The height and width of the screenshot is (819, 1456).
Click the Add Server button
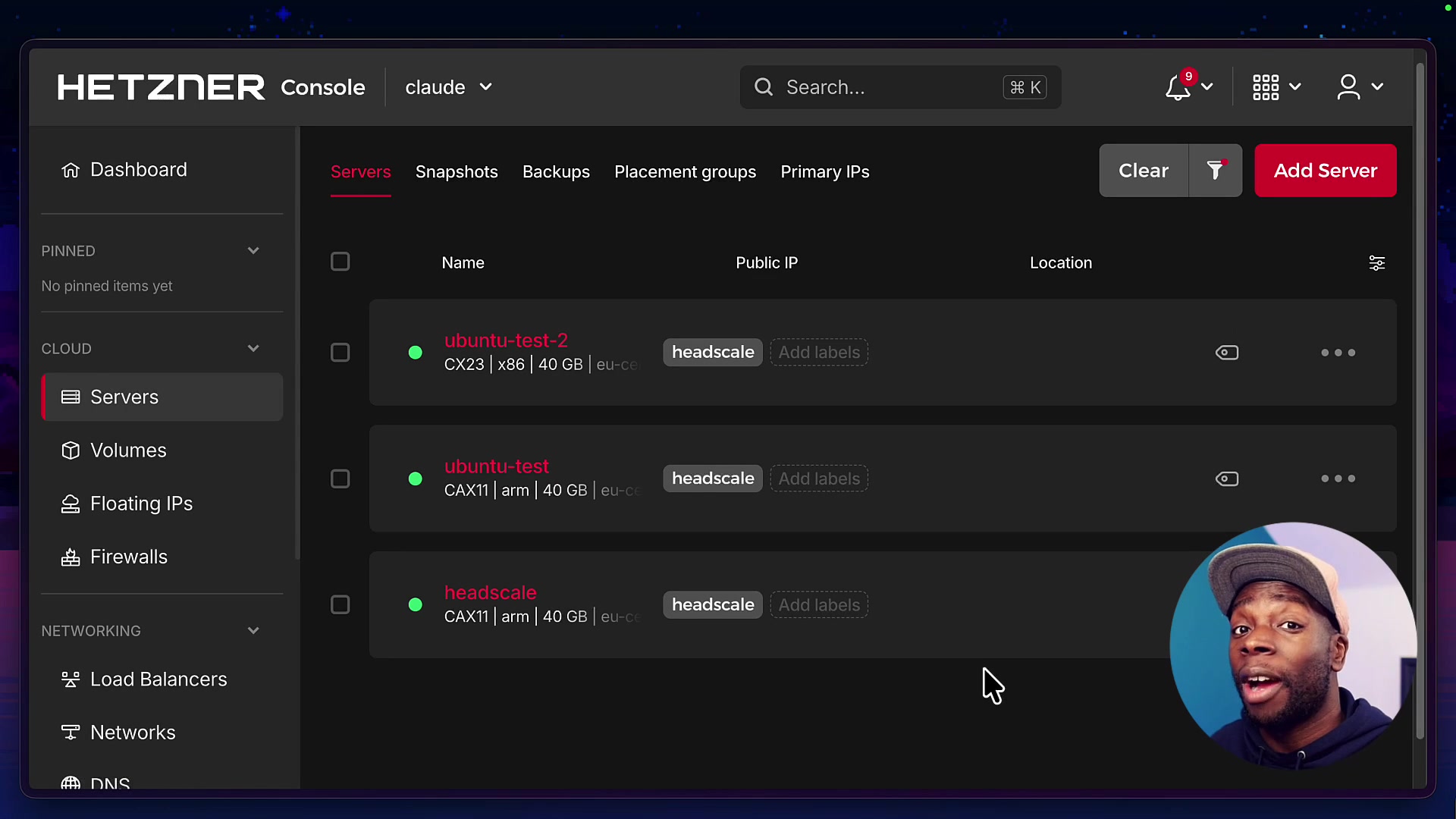pyautogui.click(x=1326, y=171)
